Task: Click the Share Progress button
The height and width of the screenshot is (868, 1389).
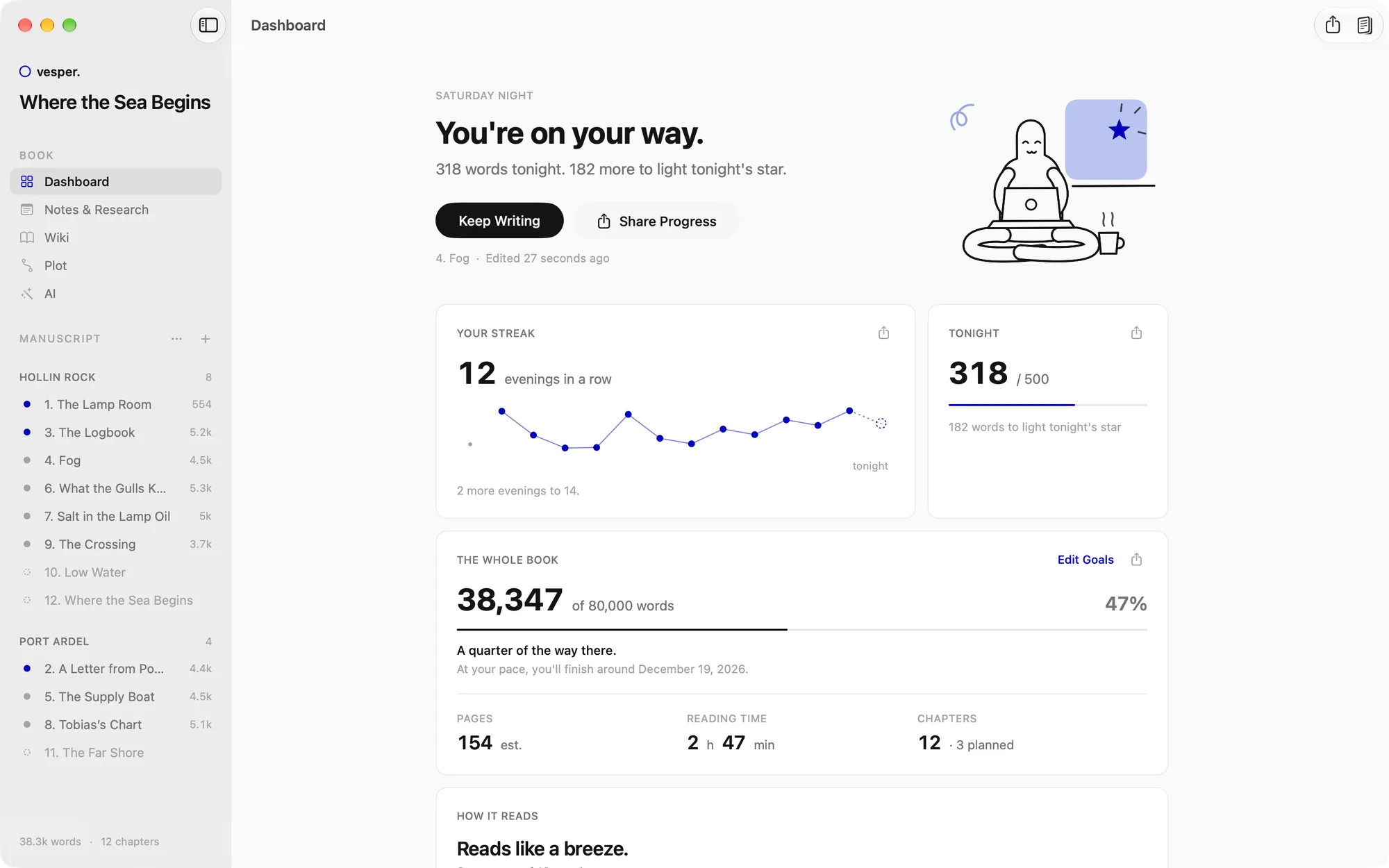Action: [656, 221]
